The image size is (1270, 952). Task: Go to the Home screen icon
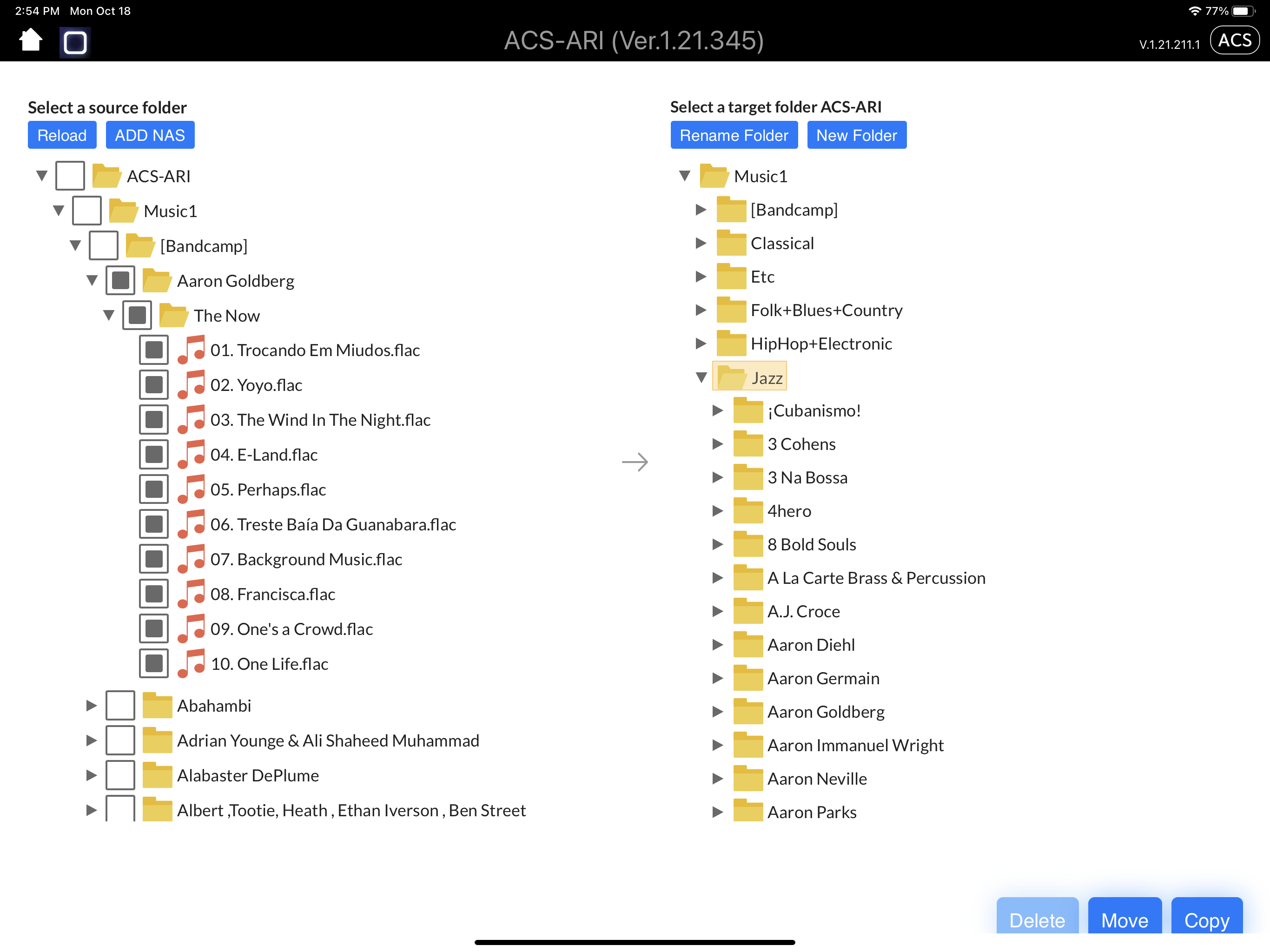pos(30,40)
